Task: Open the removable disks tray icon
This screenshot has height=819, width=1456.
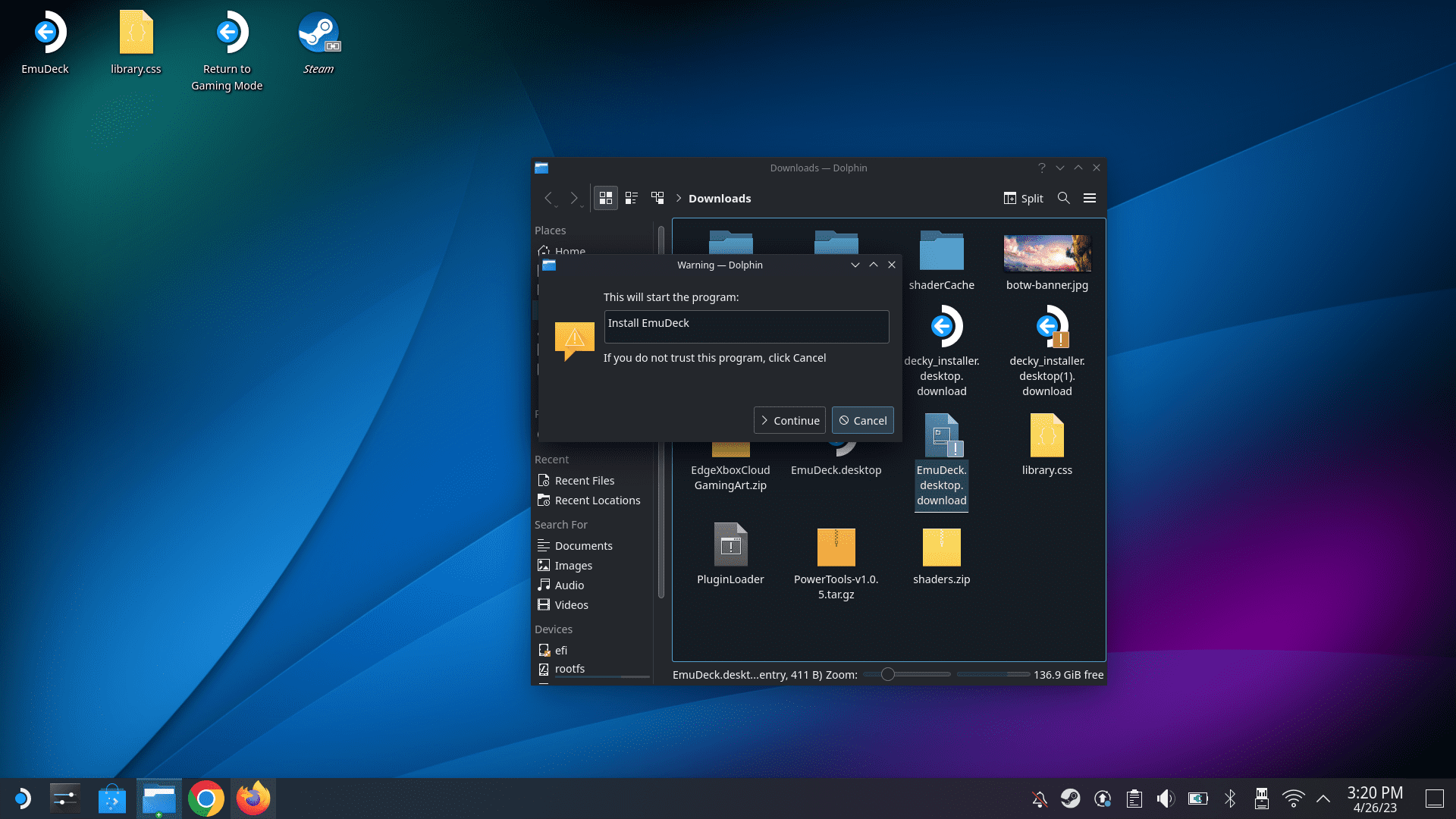Action: click(1261, 799)
